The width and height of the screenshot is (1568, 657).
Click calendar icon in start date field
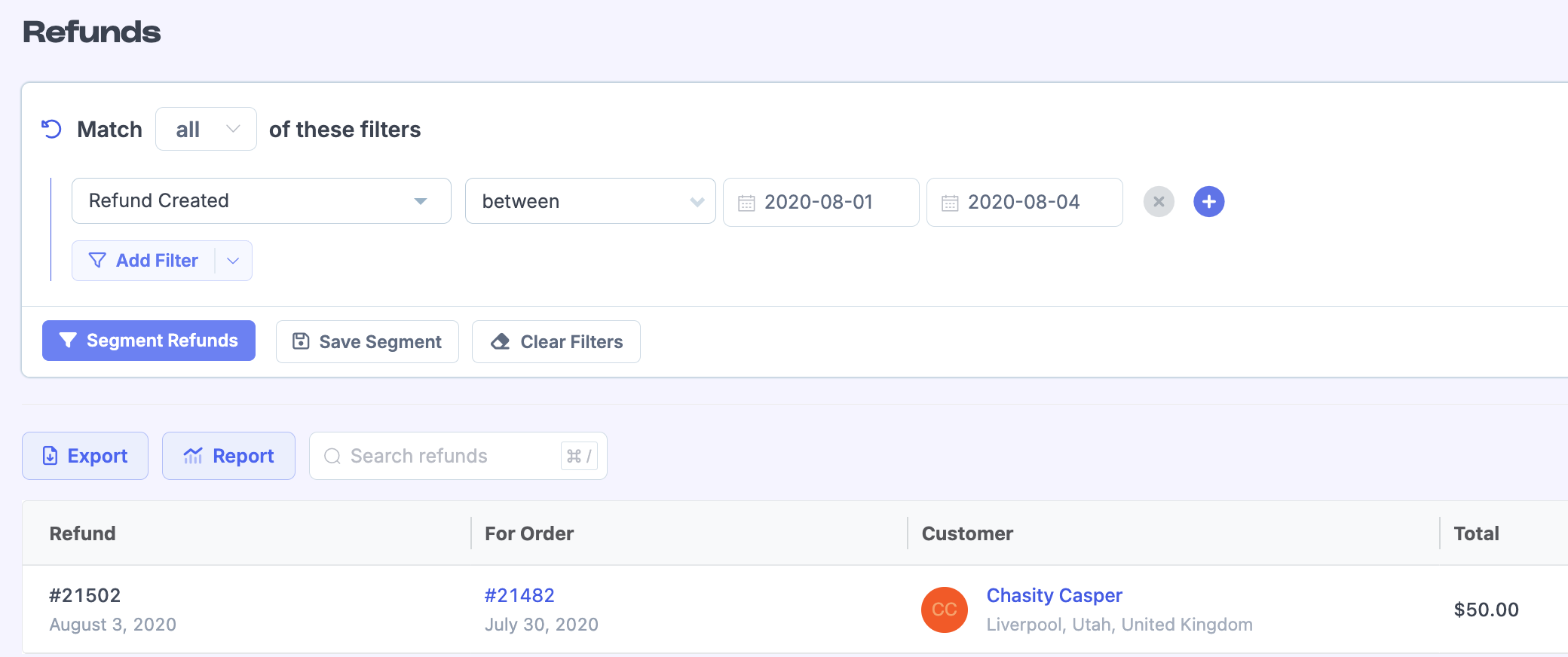coord(746,203)
